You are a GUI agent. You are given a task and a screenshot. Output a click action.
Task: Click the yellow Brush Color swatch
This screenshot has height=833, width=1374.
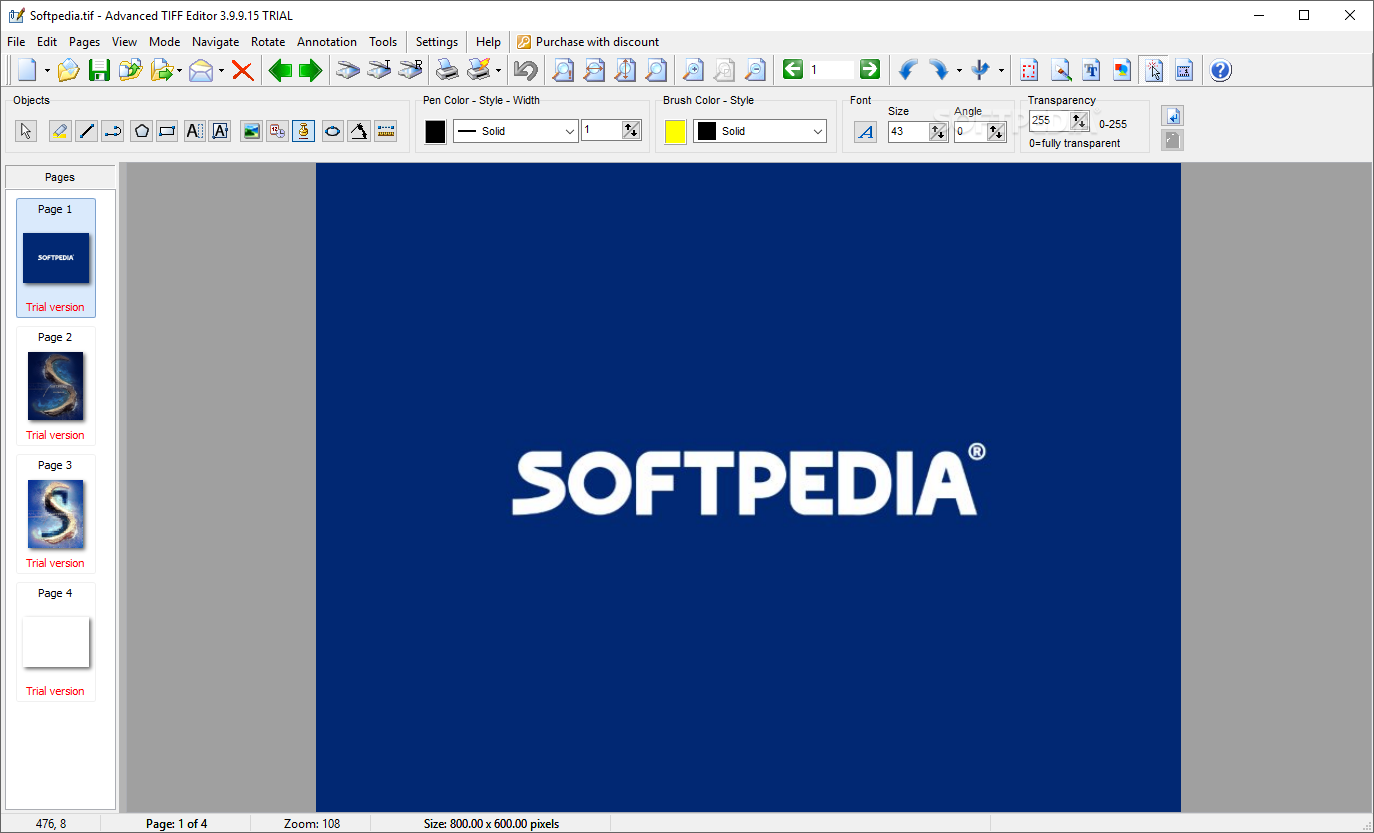(676, 131)
